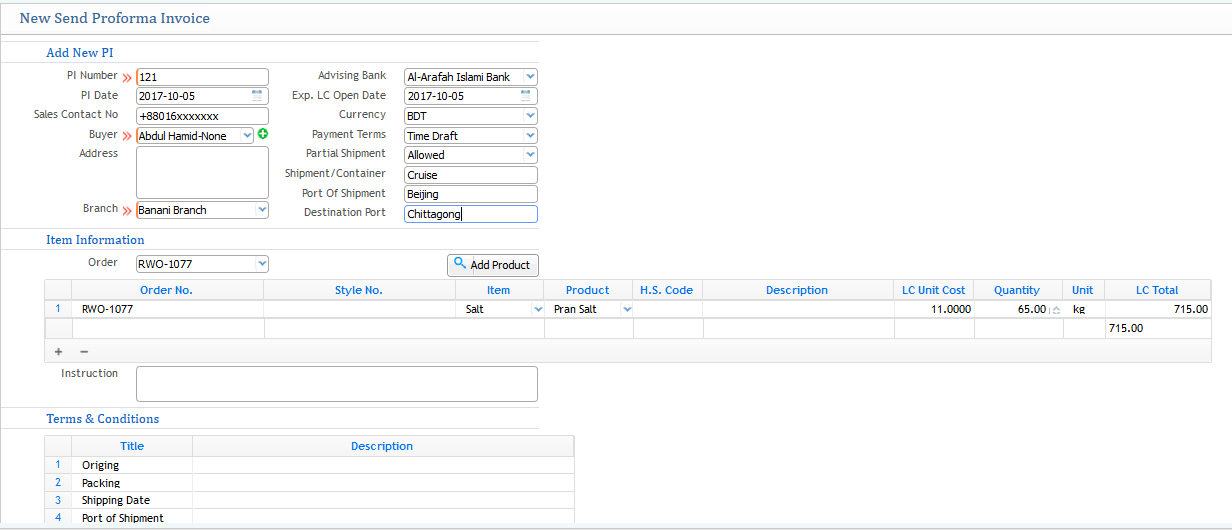Sort by Order No. column header

point(167,290)
